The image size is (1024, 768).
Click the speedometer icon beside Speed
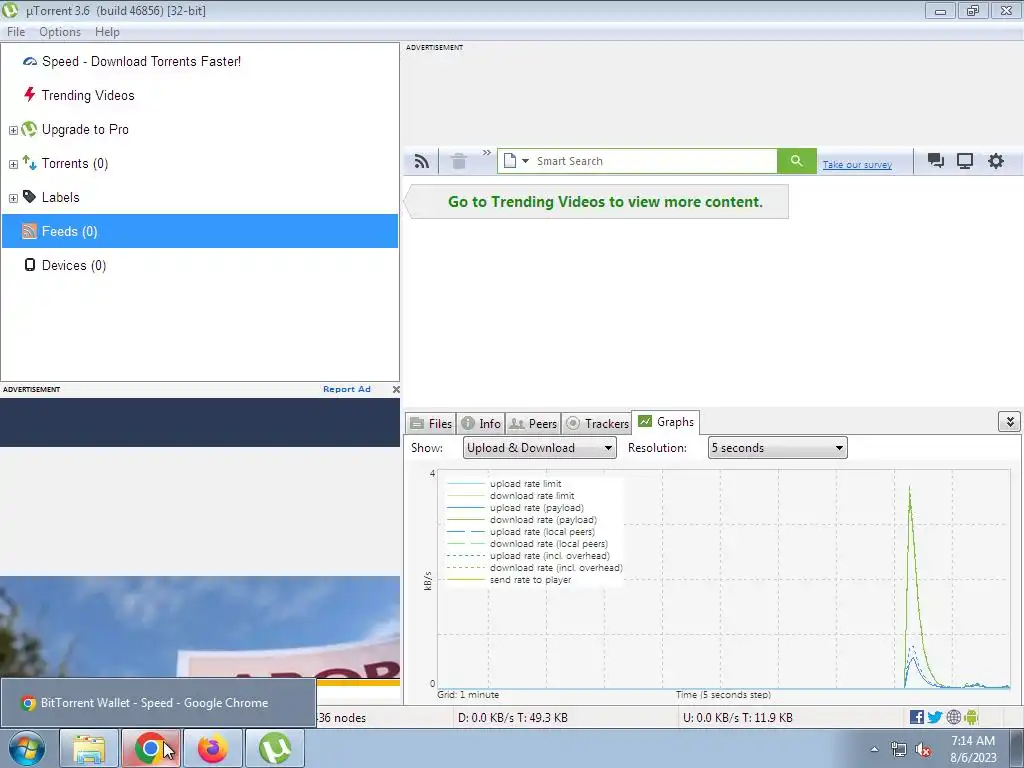click(x=29, y=61)
